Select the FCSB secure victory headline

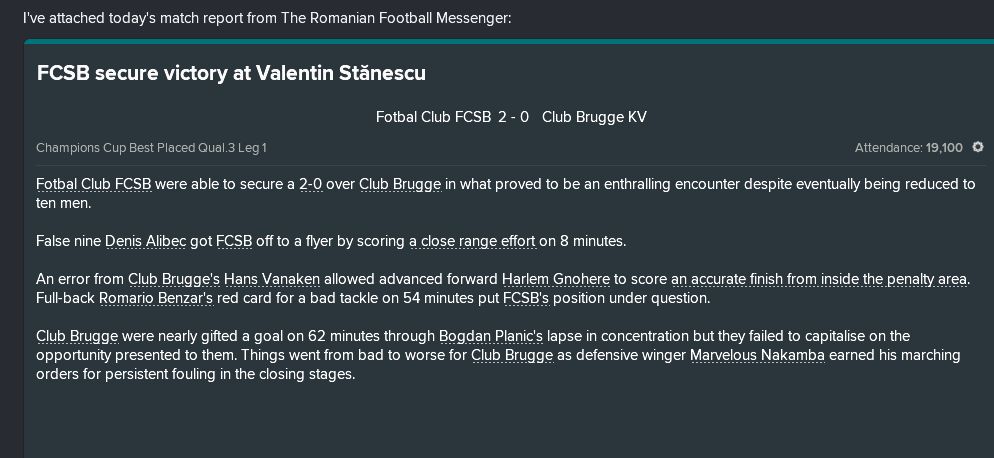pos(231,74)
